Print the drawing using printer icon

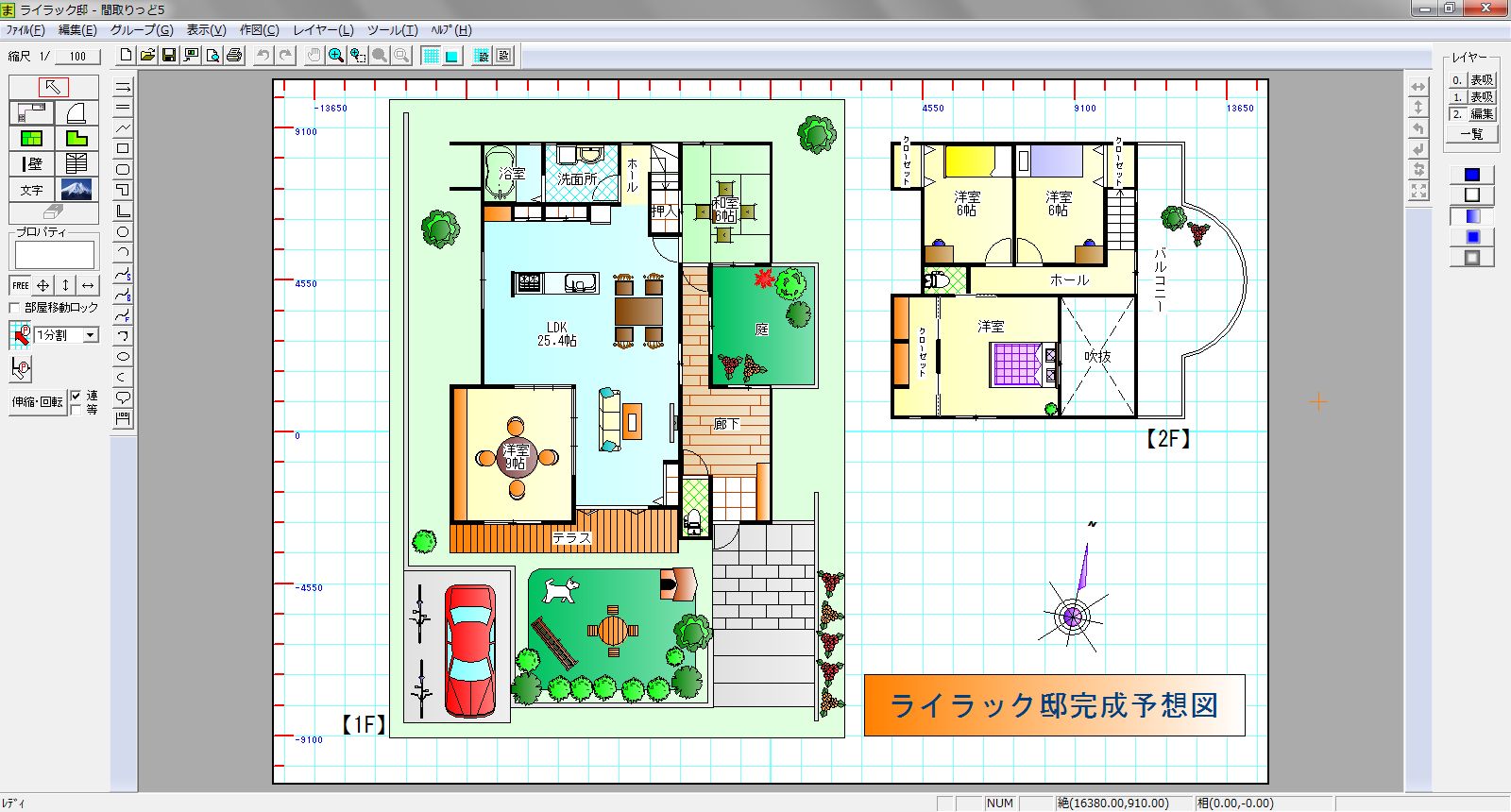234,56
